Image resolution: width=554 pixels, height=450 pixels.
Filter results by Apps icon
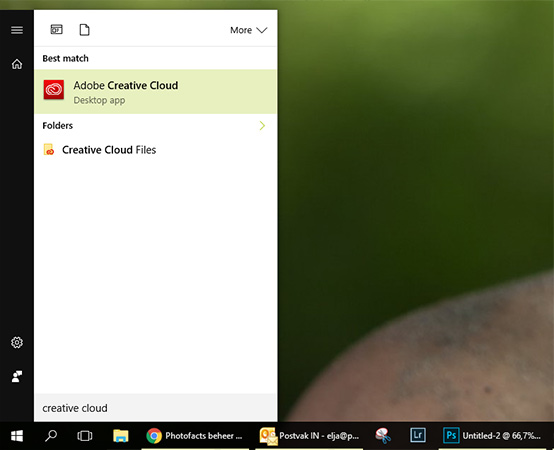point(57,30)
